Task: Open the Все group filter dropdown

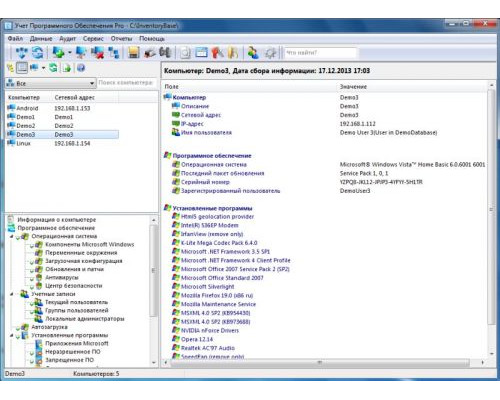Action: pyautogui.click(x=51, y=83)
